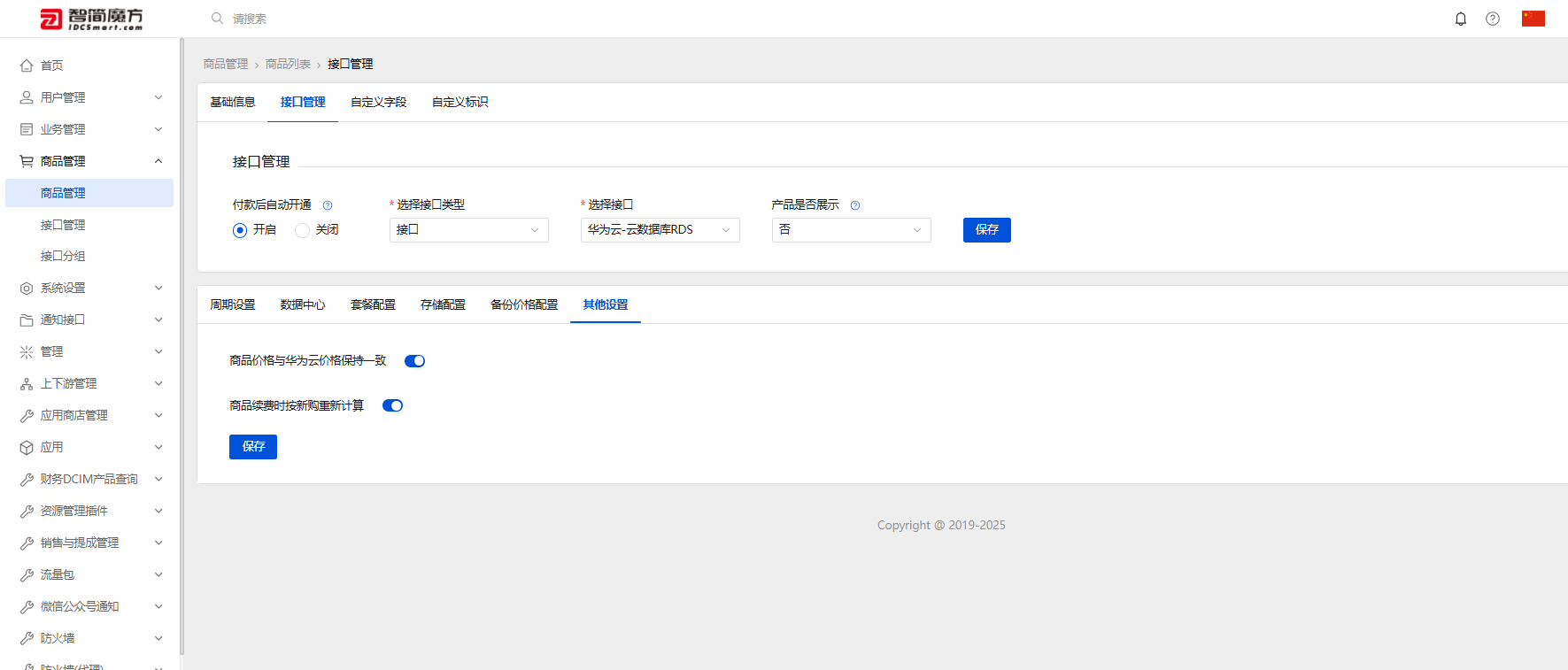Viewport: 1568px width, 670px height.
Task: Click the 系统设置 gear icon
Action: point(27,289)
